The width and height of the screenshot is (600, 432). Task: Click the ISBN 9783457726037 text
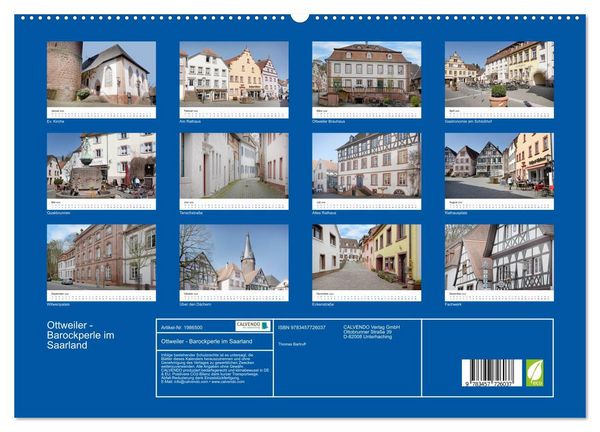(302, 328)
